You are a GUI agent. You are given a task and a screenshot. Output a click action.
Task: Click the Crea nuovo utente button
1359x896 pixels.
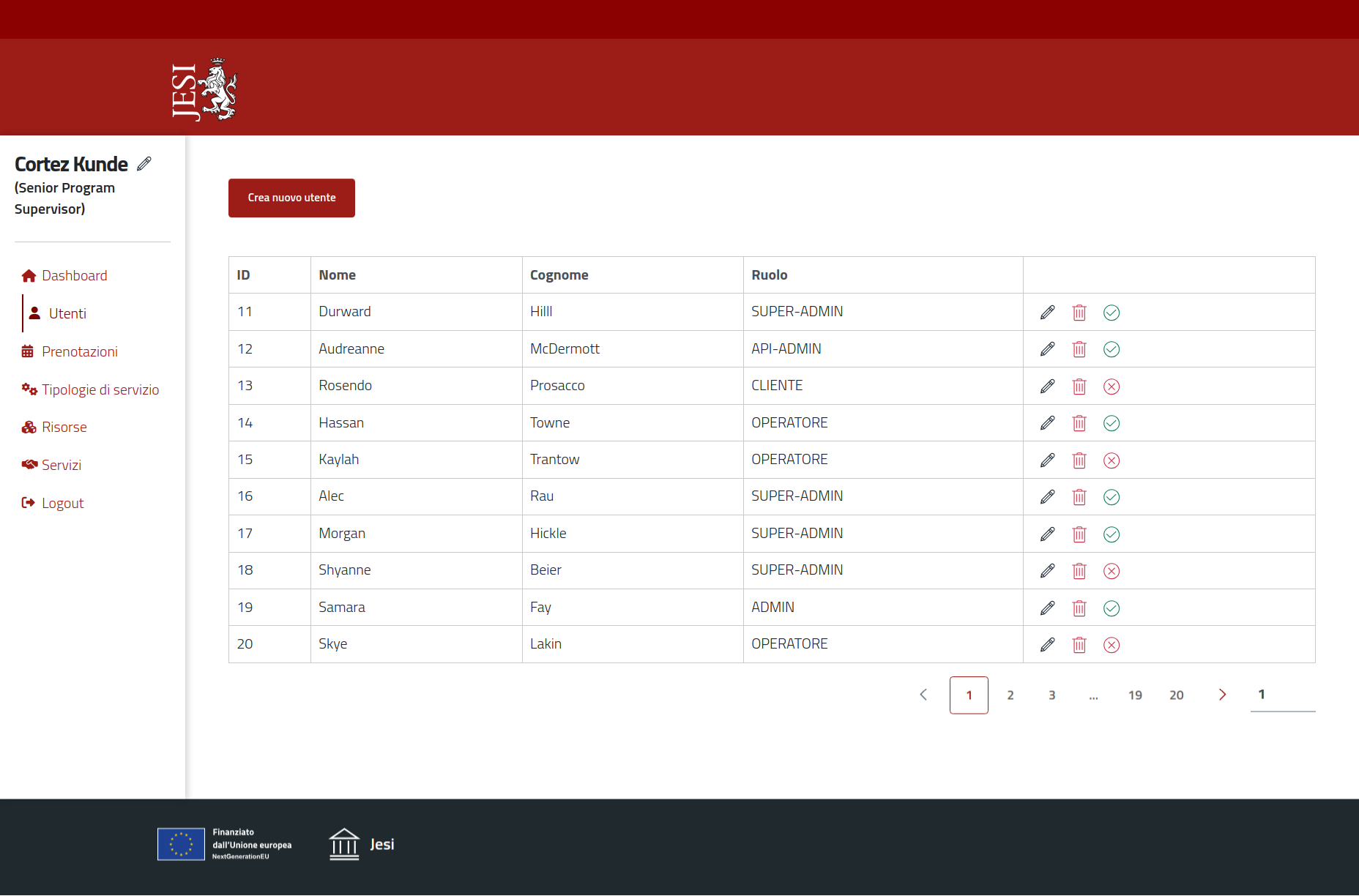(291, 198)
